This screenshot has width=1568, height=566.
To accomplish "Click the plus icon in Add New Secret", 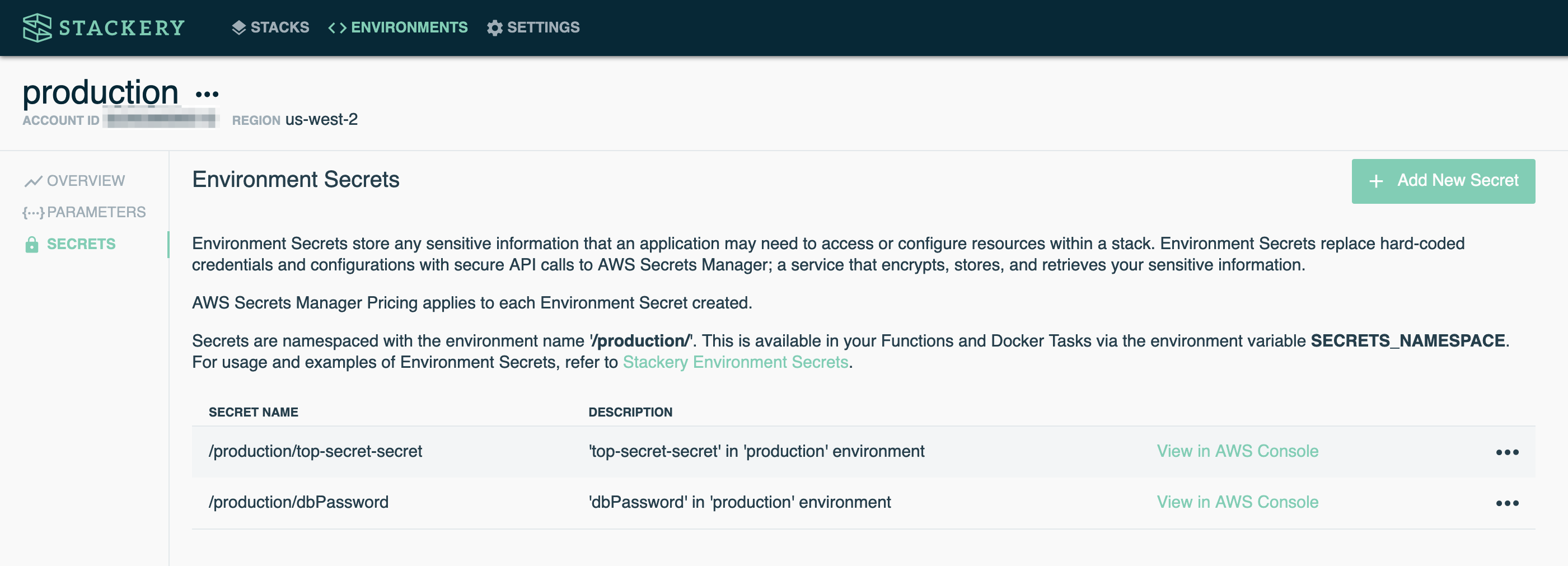I will click(1376, 181).
